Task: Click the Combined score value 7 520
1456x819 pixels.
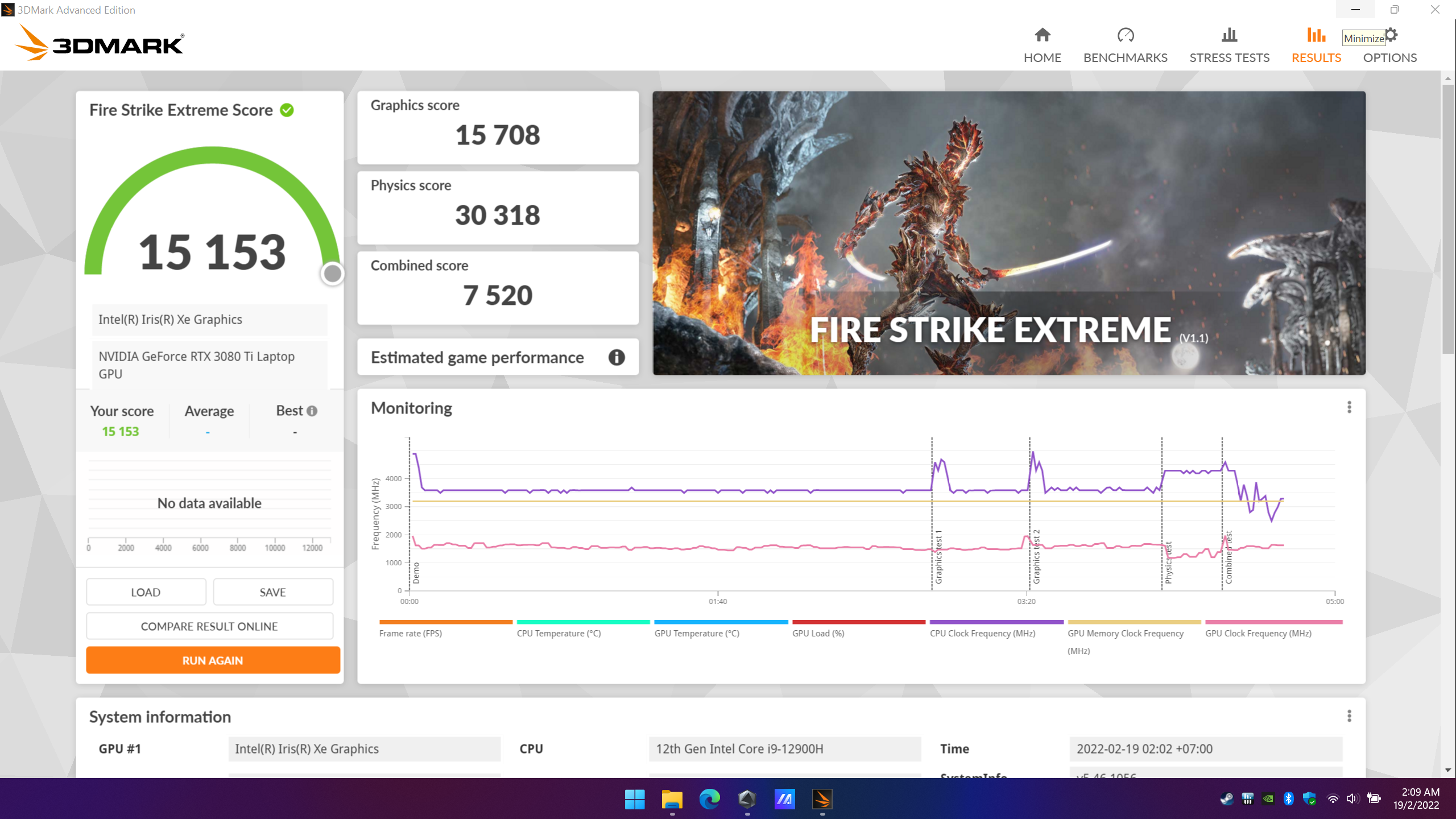Action: point(498,296)
